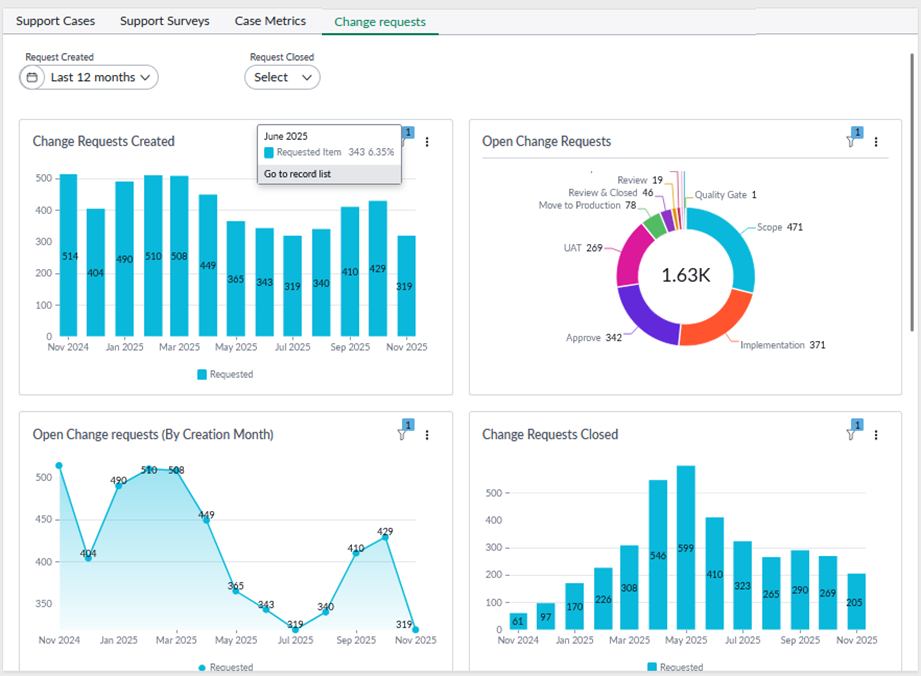
Task: Open more options for Change Requests Closed chart
Action: [876, 435]
